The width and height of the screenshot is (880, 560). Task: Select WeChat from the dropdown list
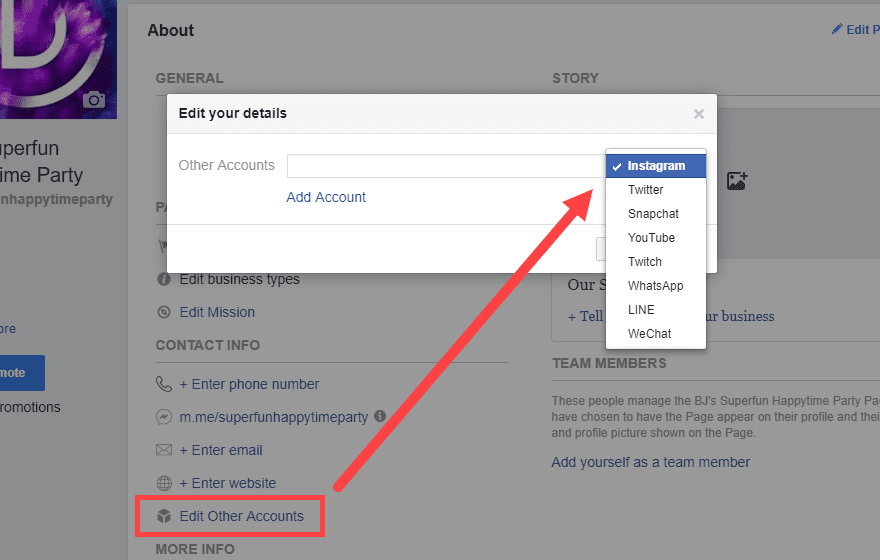(656, 334)
